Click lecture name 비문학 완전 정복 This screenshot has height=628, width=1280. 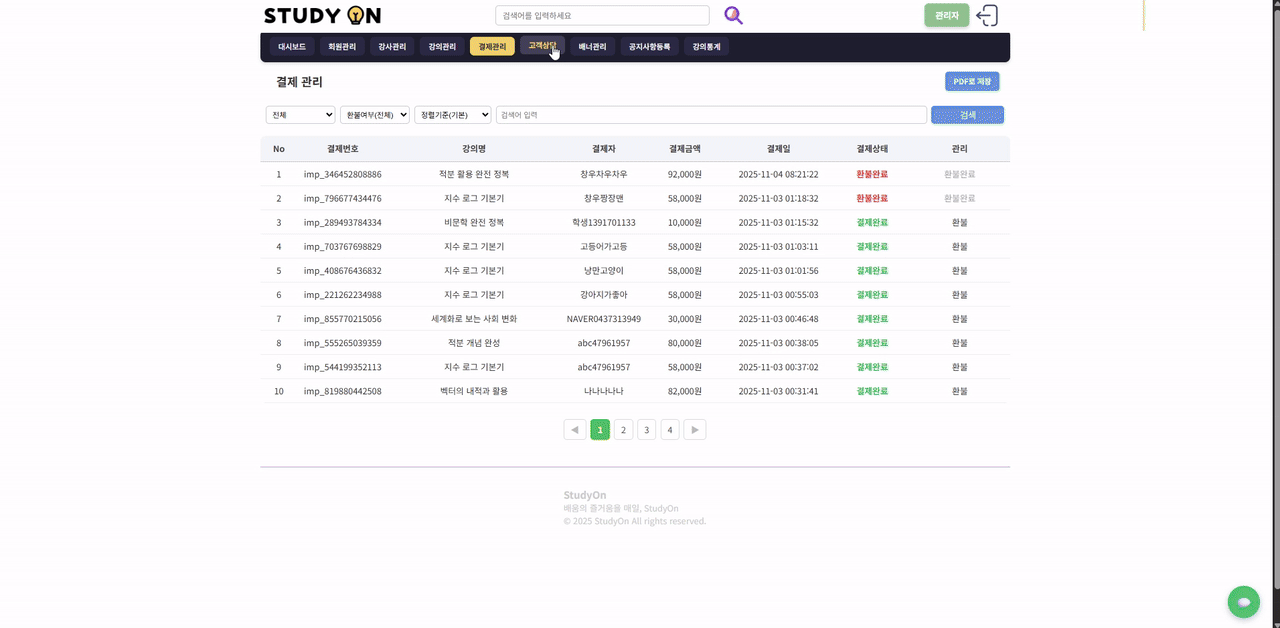pyautogui.click(x=474, y=222)
